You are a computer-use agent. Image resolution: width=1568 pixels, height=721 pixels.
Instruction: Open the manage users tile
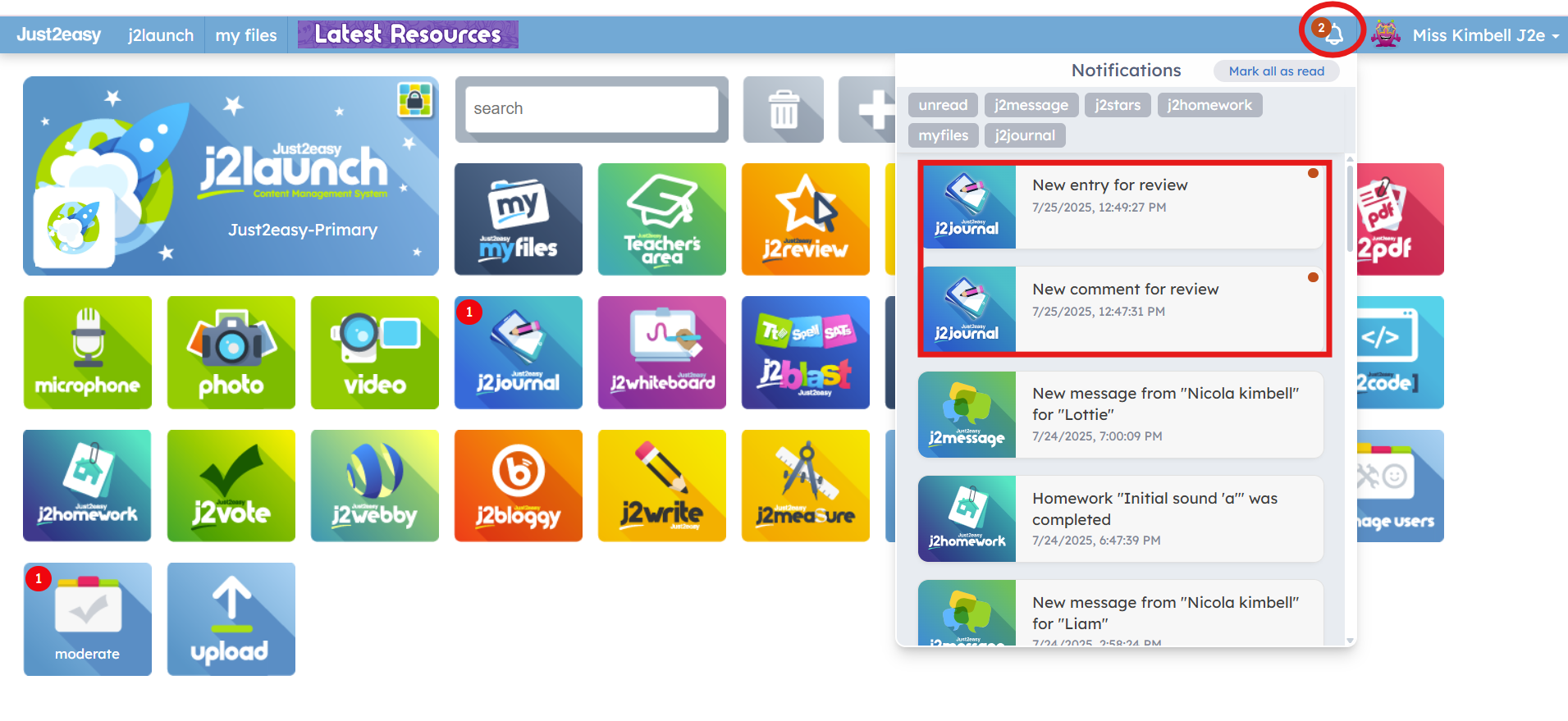pos(1400,486)
